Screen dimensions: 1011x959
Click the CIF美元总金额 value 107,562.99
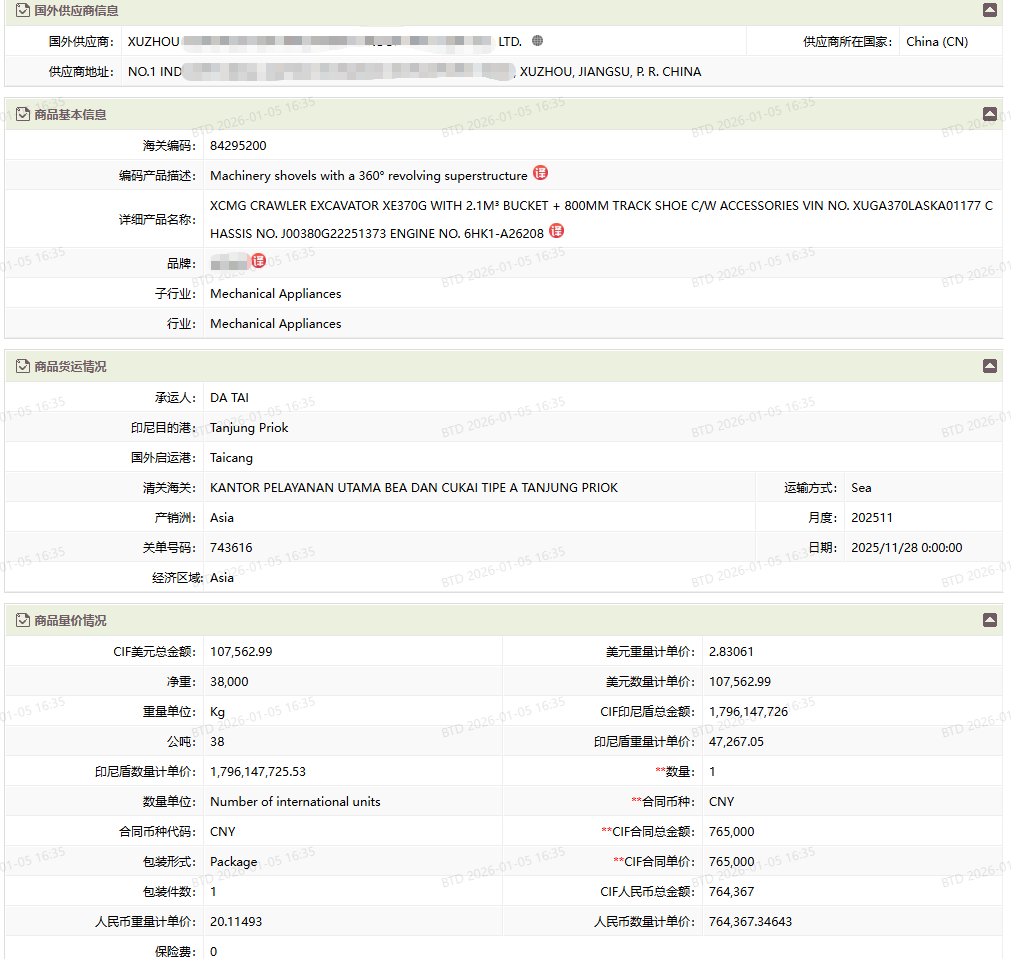pyautogui.click(x=241, y=651)
